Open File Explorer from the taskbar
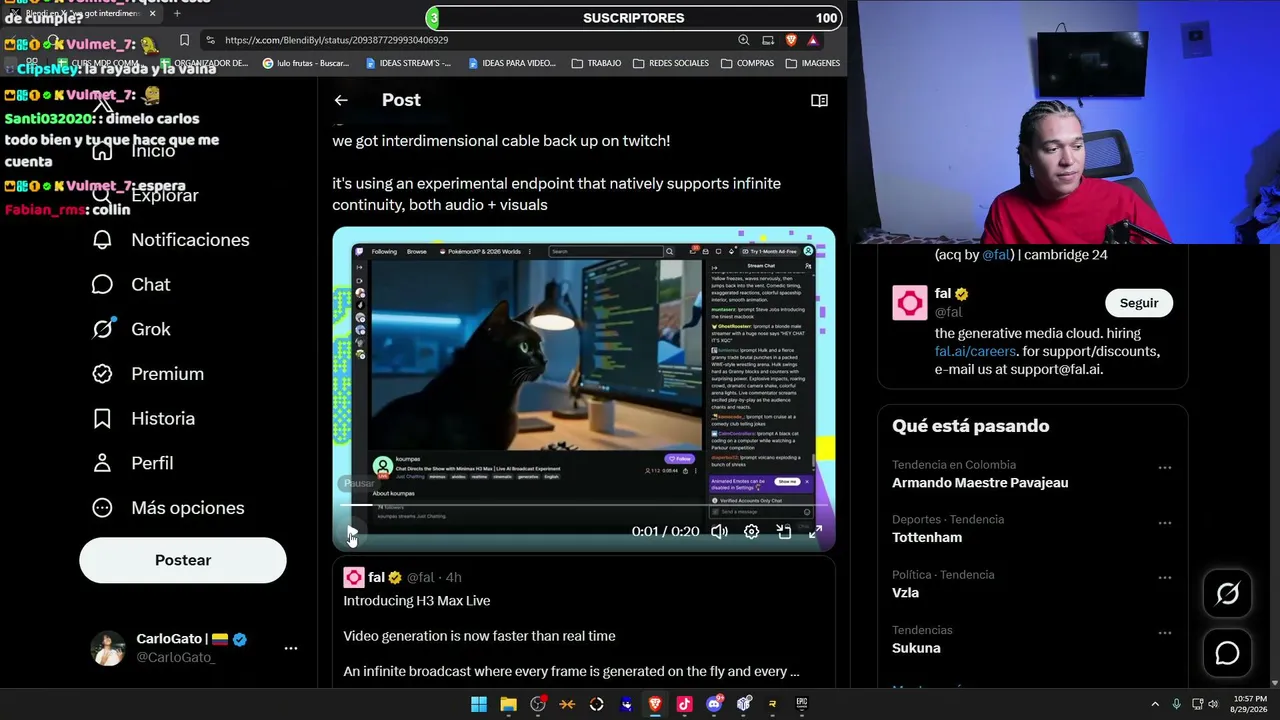The height and width of the screenshot is (720, 1280). click(508, 704)
